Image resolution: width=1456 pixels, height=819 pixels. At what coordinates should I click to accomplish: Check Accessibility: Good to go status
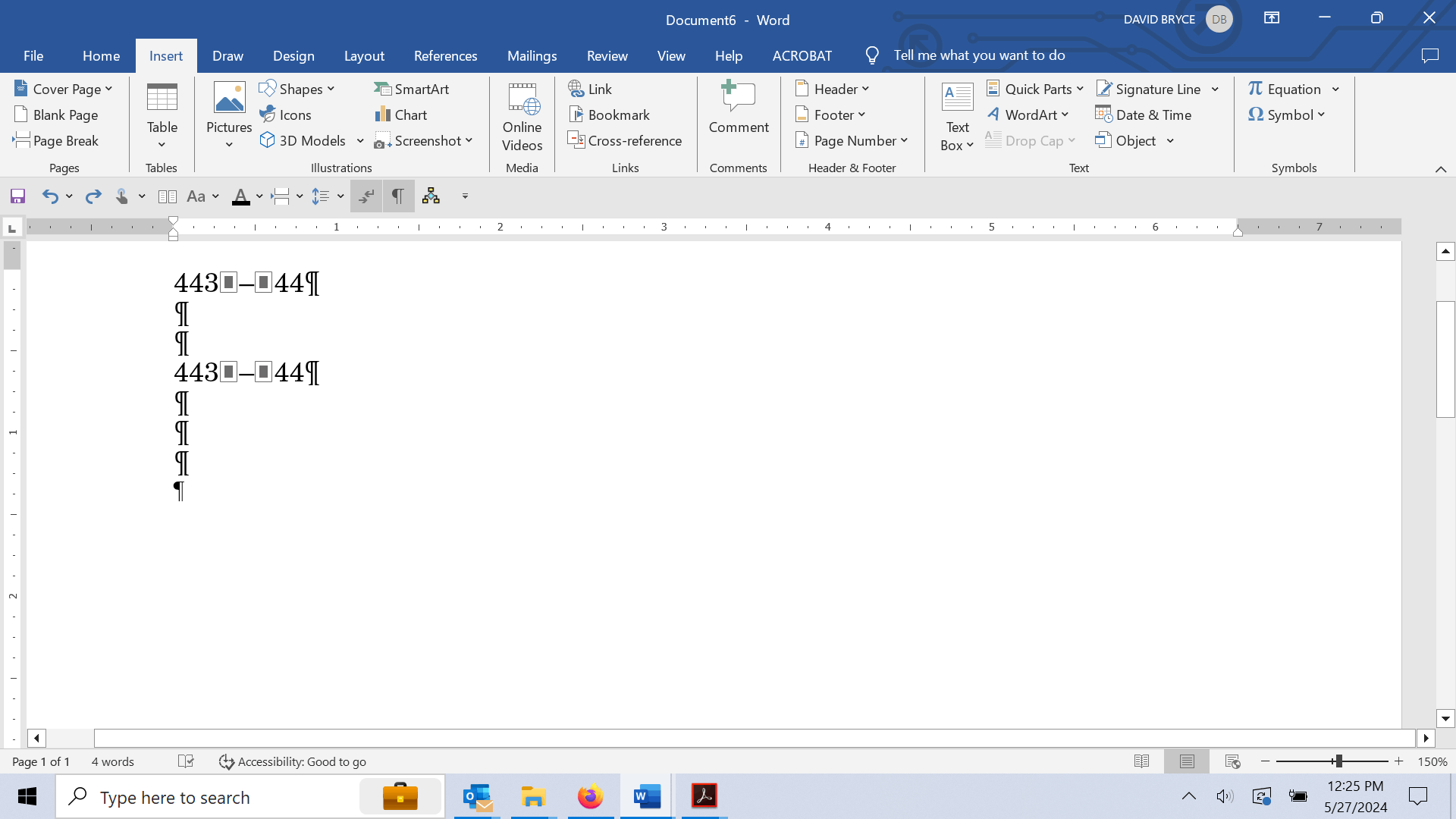(x=292, y=761)
